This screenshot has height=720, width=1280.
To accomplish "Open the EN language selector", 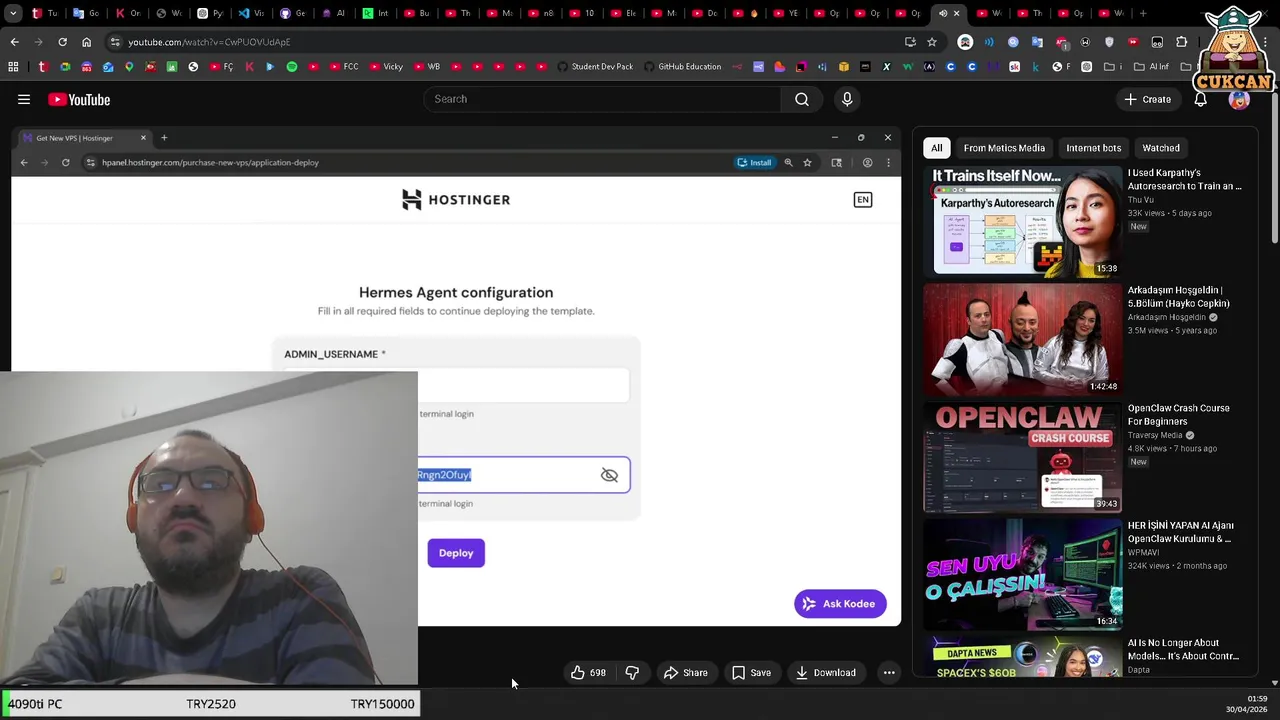I will coord(863,199).
